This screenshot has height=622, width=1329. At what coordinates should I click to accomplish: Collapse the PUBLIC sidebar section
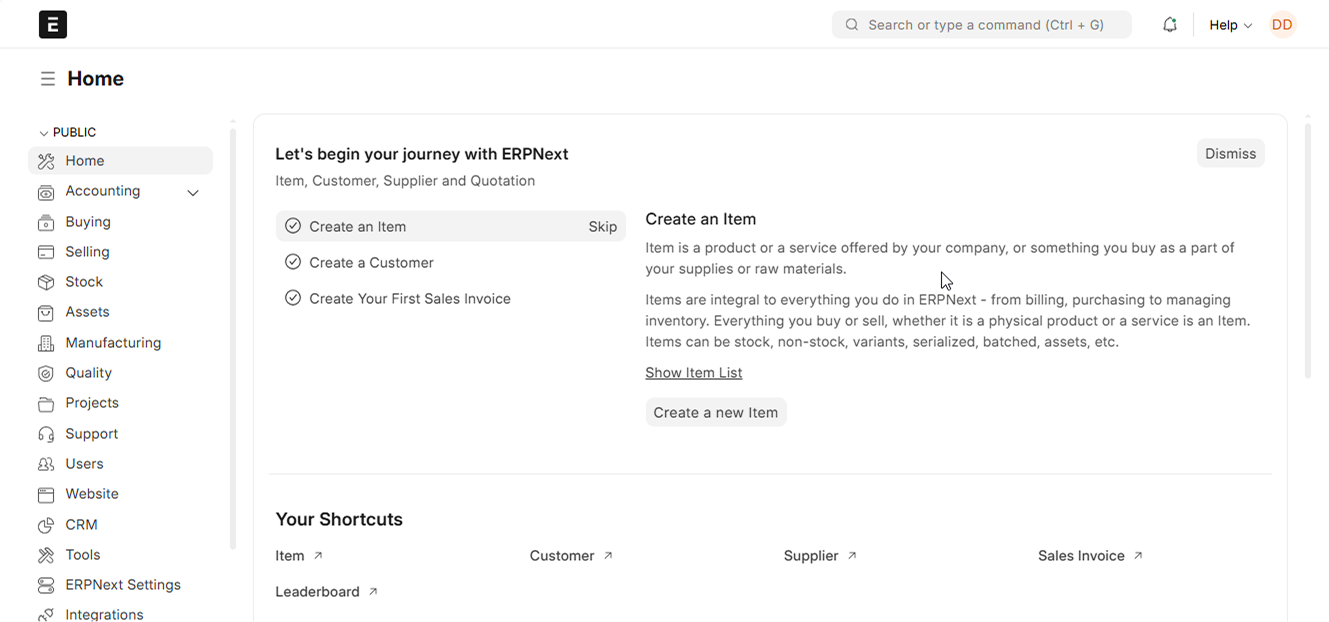click(x=68, y=132)
